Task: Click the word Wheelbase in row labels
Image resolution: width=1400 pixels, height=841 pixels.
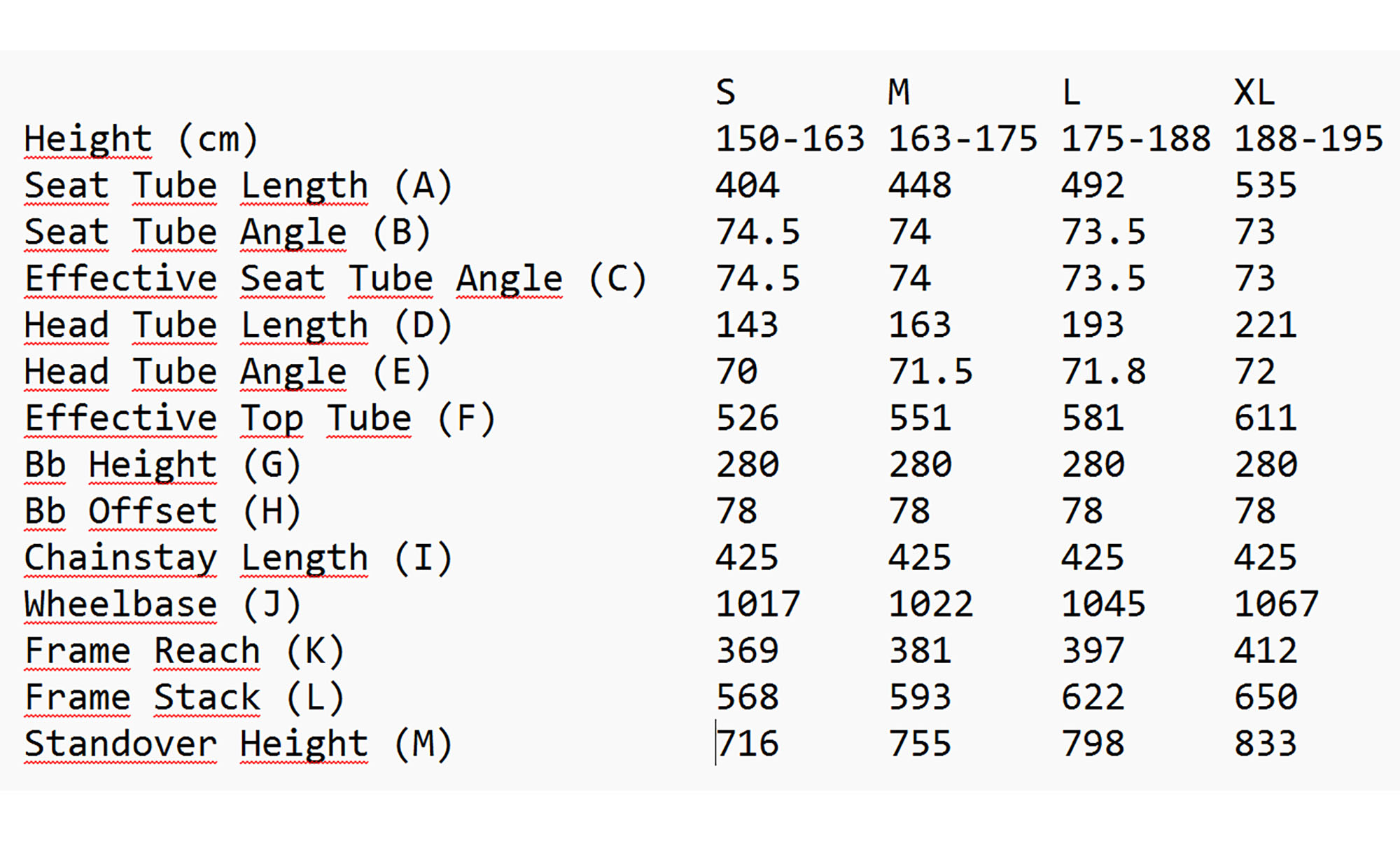Action: 120,604
